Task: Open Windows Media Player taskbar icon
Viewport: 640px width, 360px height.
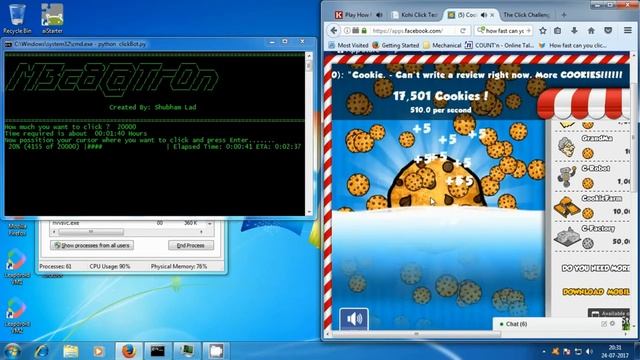Action: [x=98, y=351]
